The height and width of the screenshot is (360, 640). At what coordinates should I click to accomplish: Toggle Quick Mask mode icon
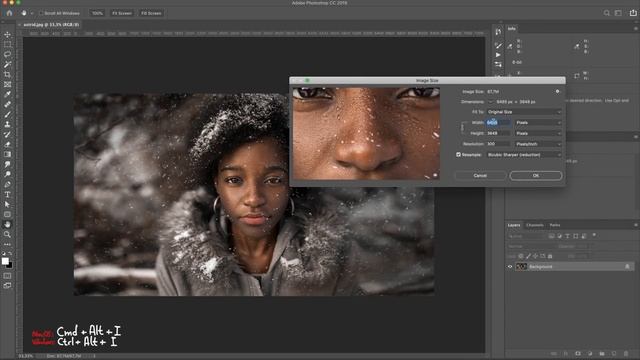point(7,276)
